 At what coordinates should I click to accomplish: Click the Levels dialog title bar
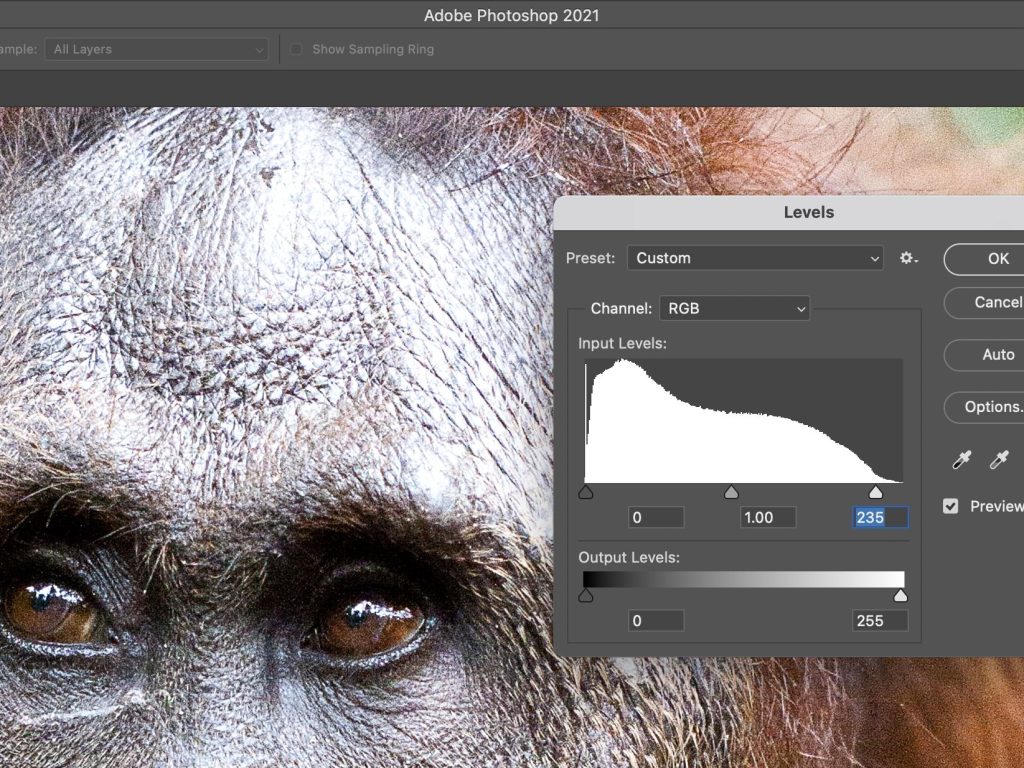tap(788, 212)
